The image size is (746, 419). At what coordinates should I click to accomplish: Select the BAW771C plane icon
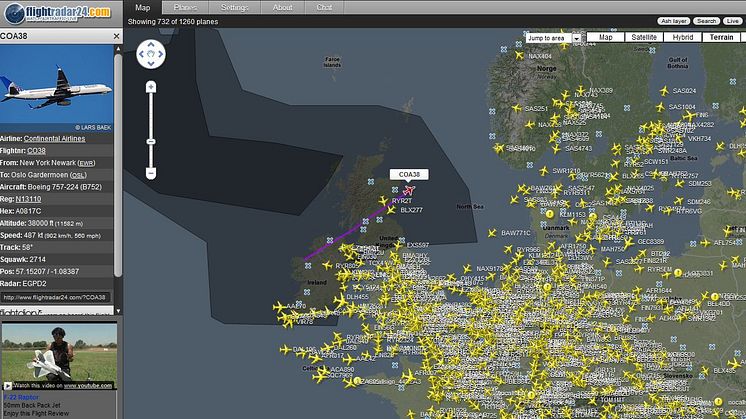pos(492,233)
